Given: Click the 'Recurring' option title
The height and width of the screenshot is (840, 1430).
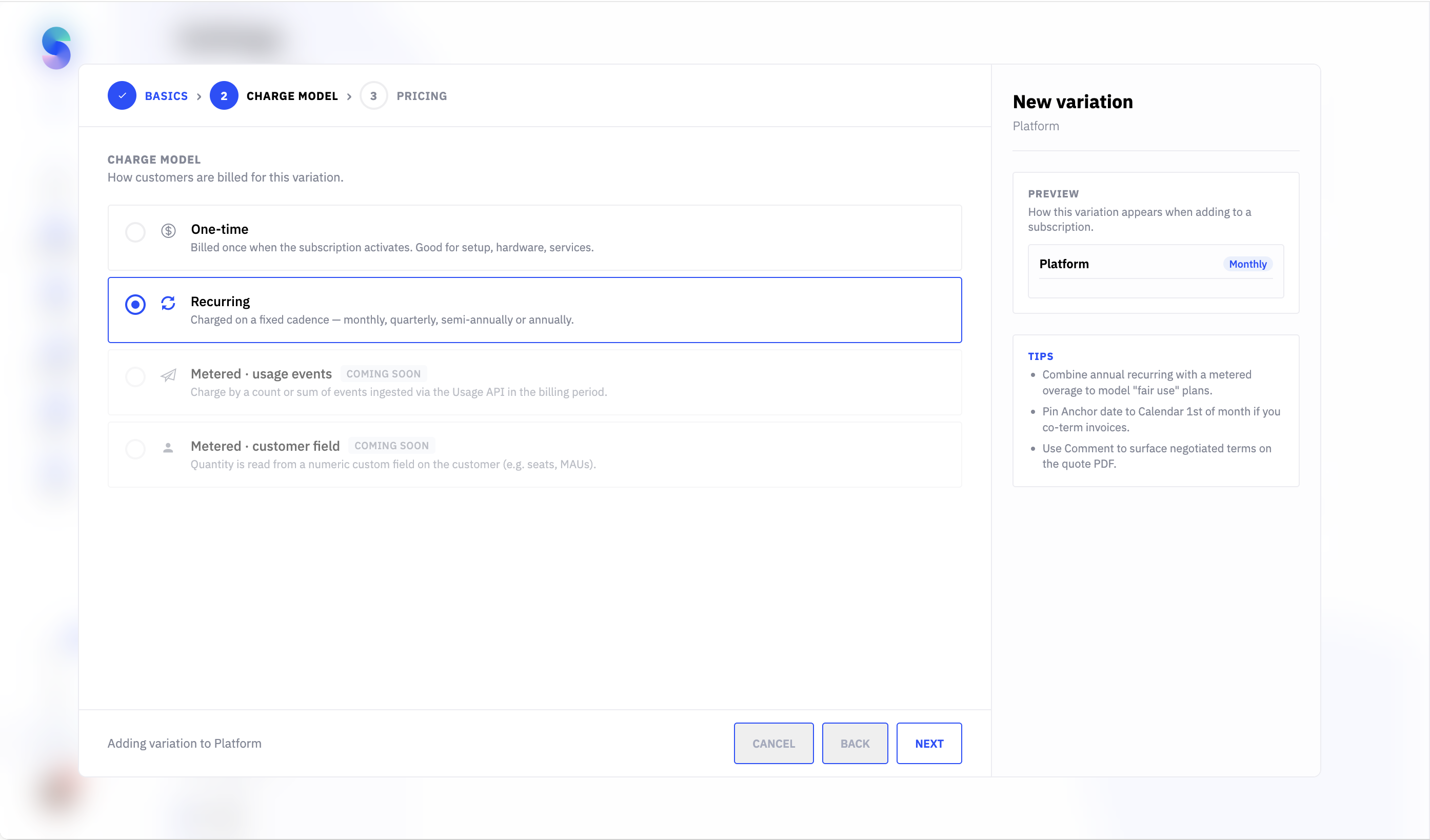Looking at the screenshot, I should 220,302.
